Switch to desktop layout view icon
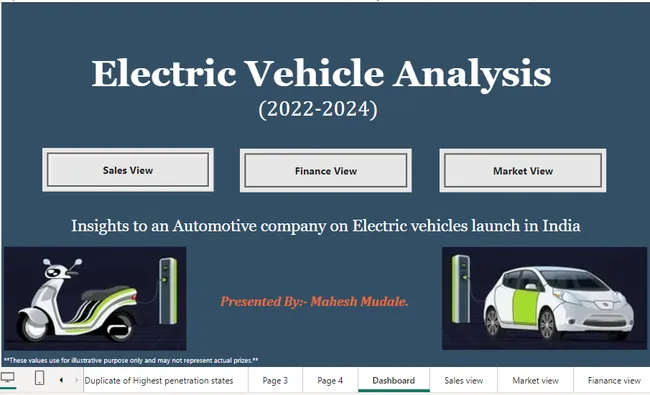 coord(8,378)
